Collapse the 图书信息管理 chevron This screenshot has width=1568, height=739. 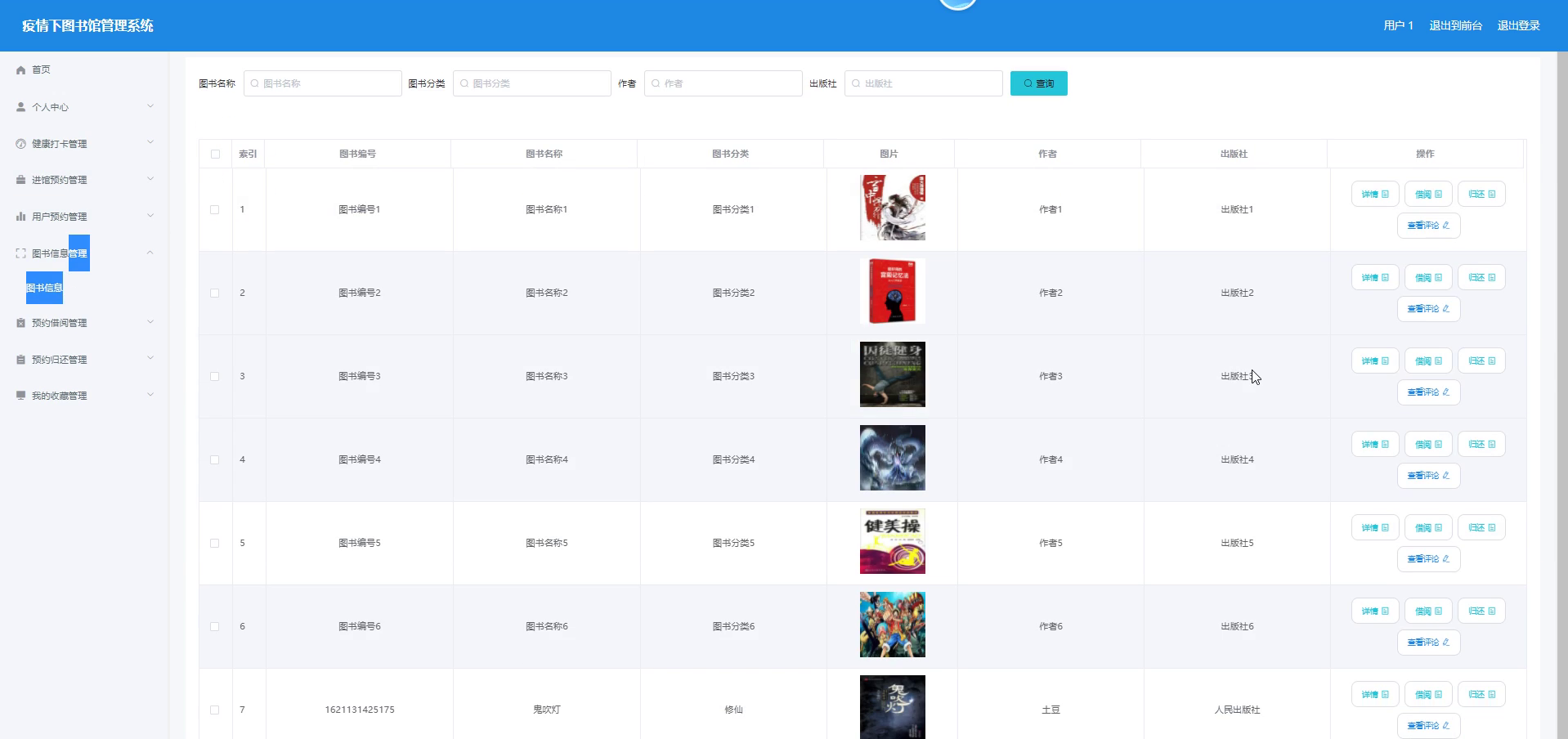click(150, 253)
